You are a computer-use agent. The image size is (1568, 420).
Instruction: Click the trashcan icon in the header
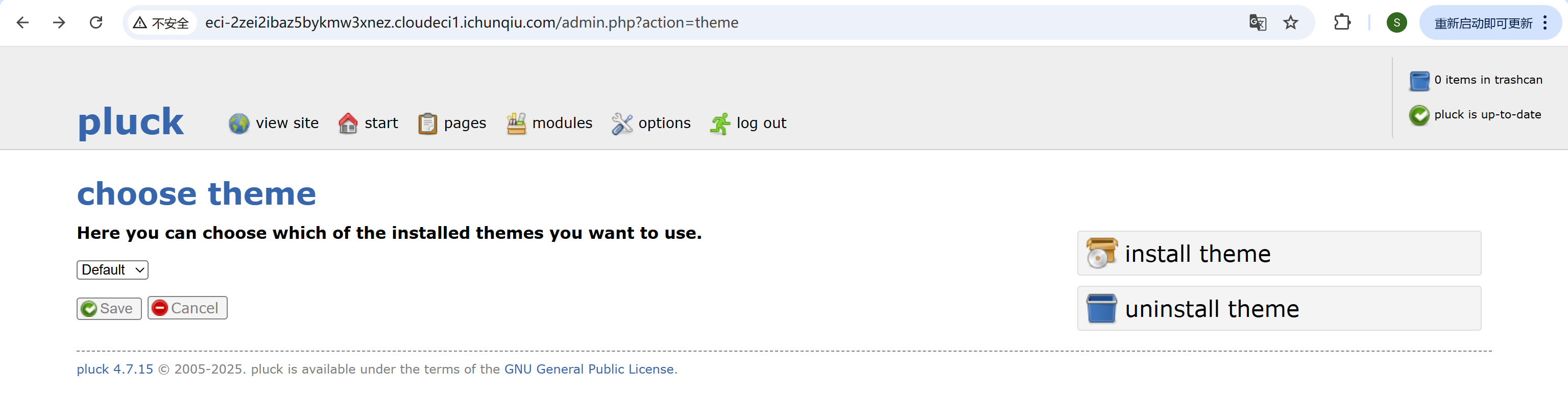coord(1419,80)
